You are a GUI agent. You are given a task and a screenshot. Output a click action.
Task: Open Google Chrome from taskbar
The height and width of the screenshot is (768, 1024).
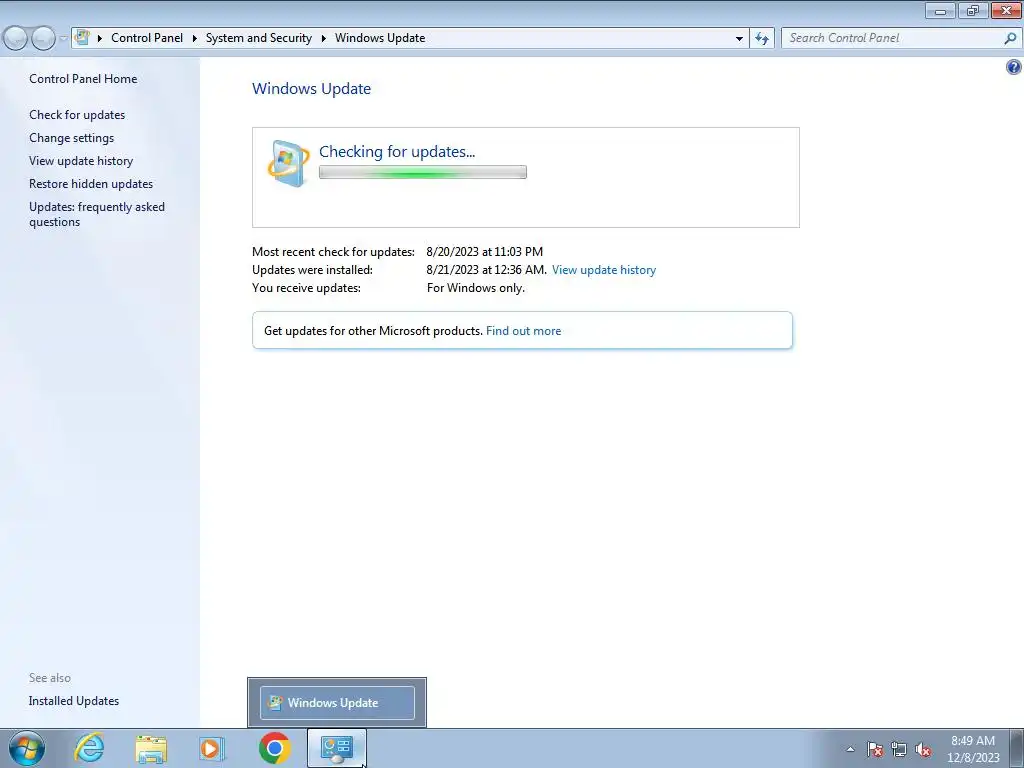click(274, 748)
